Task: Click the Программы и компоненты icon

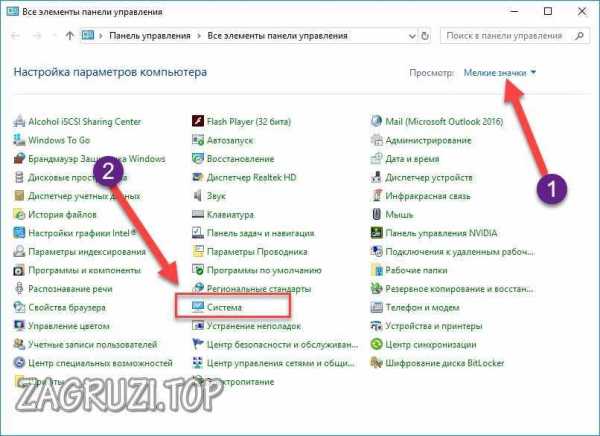Action: [x=19, y=270]
